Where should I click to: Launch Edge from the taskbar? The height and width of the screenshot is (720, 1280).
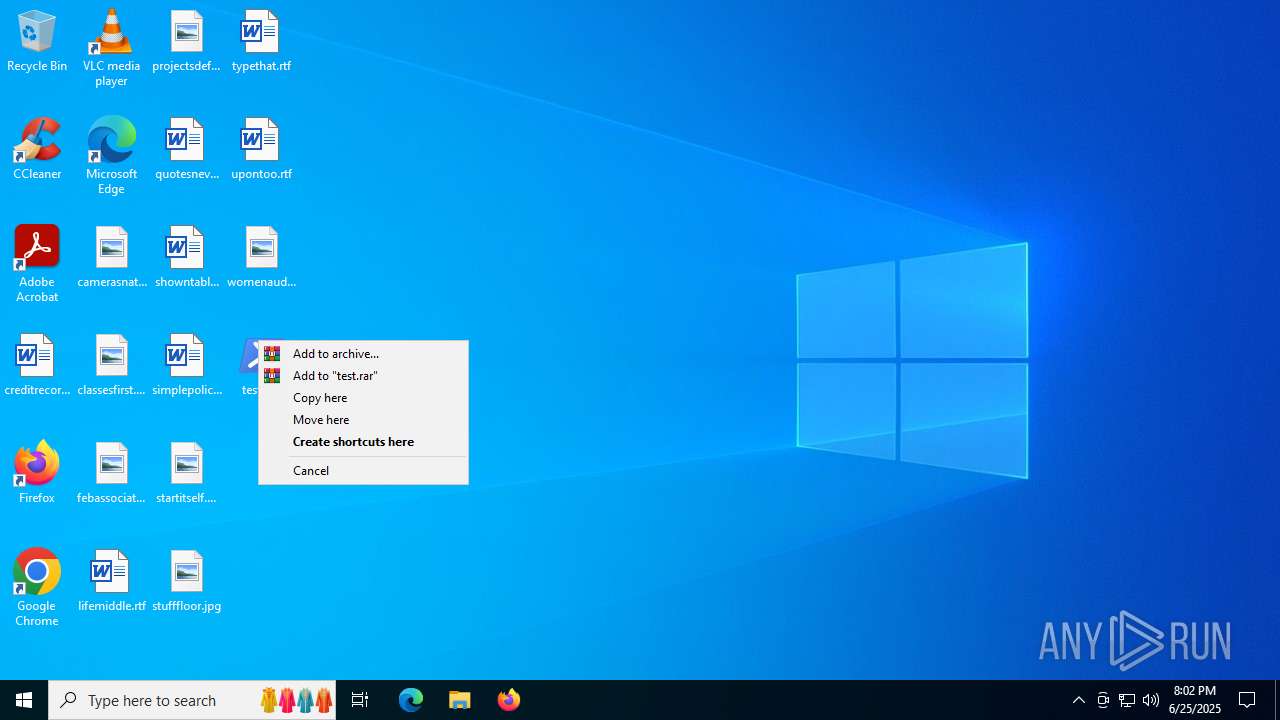click(x=411, y=700)
